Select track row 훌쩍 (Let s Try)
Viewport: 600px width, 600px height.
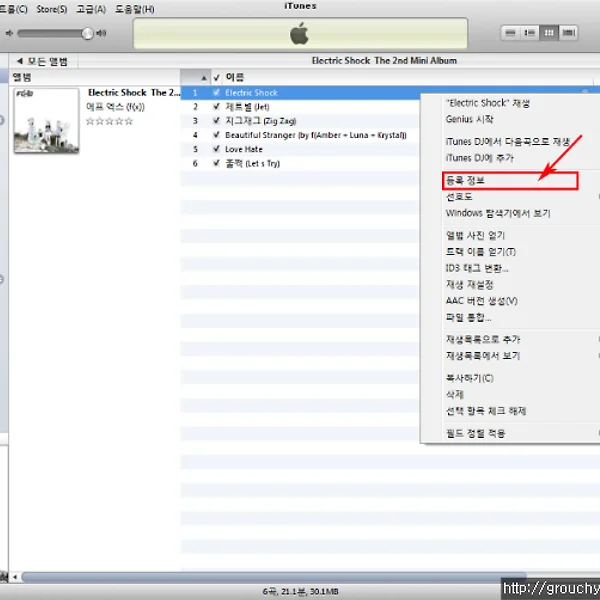coord(300,163)
